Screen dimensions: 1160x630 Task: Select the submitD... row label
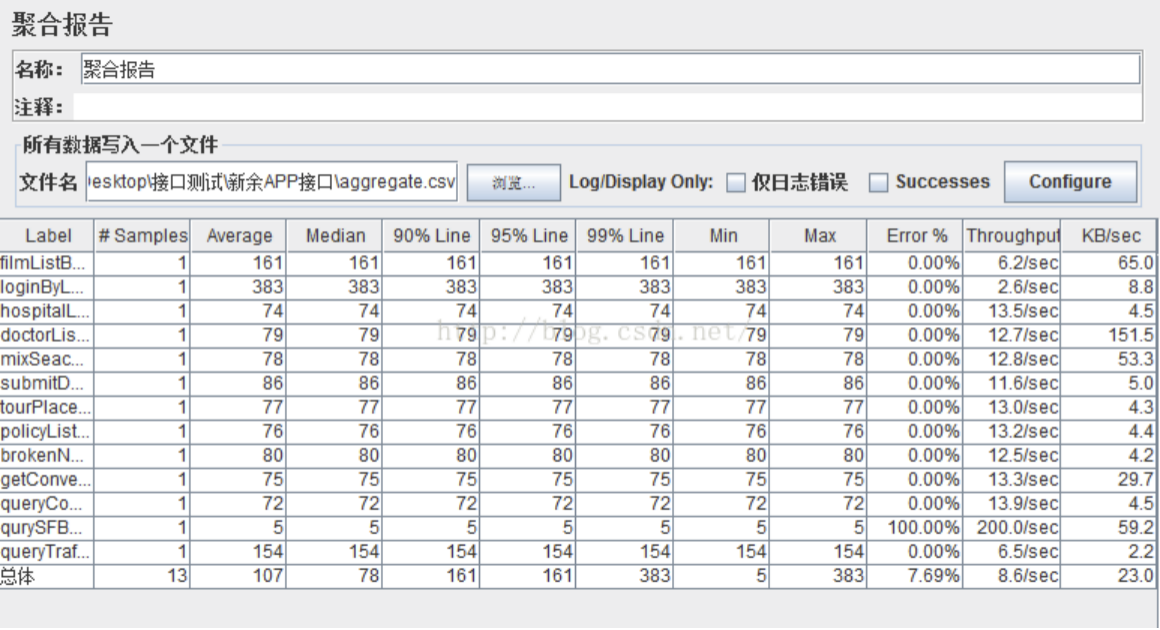click(x=47, y=383)
